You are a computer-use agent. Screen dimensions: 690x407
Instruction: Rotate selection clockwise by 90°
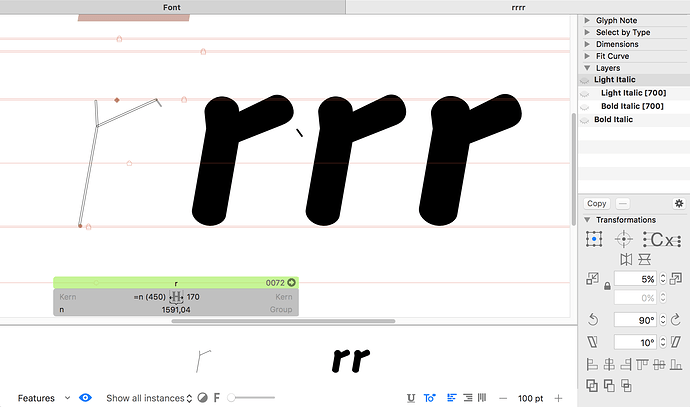tap(675, 319)
